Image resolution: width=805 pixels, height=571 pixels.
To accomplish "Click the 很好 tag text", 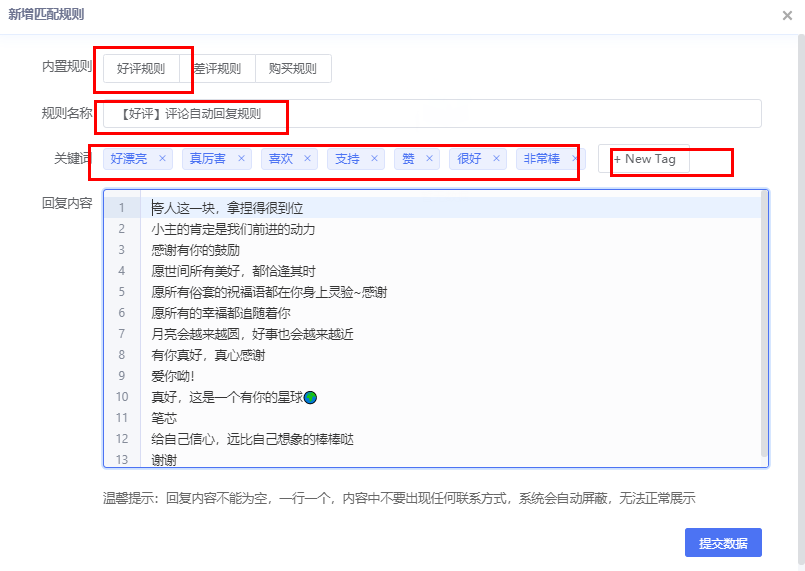I will [x=469, y=159].
